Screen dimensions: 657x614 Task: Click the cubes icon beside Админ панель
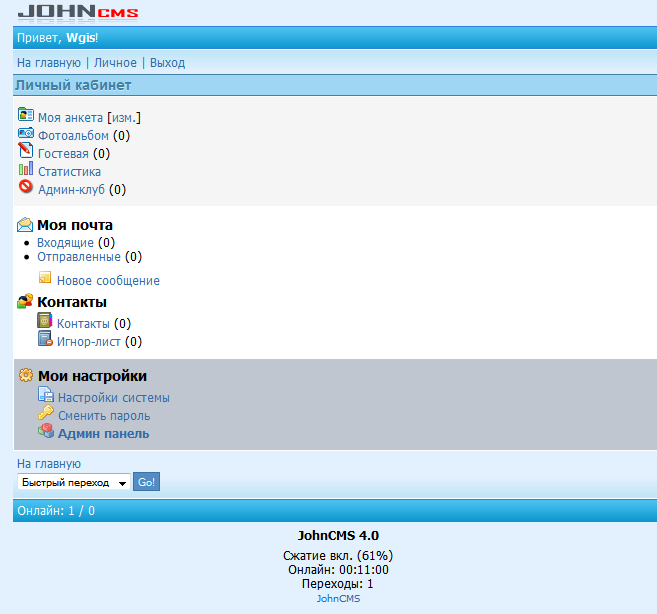[x=46, y=430]
